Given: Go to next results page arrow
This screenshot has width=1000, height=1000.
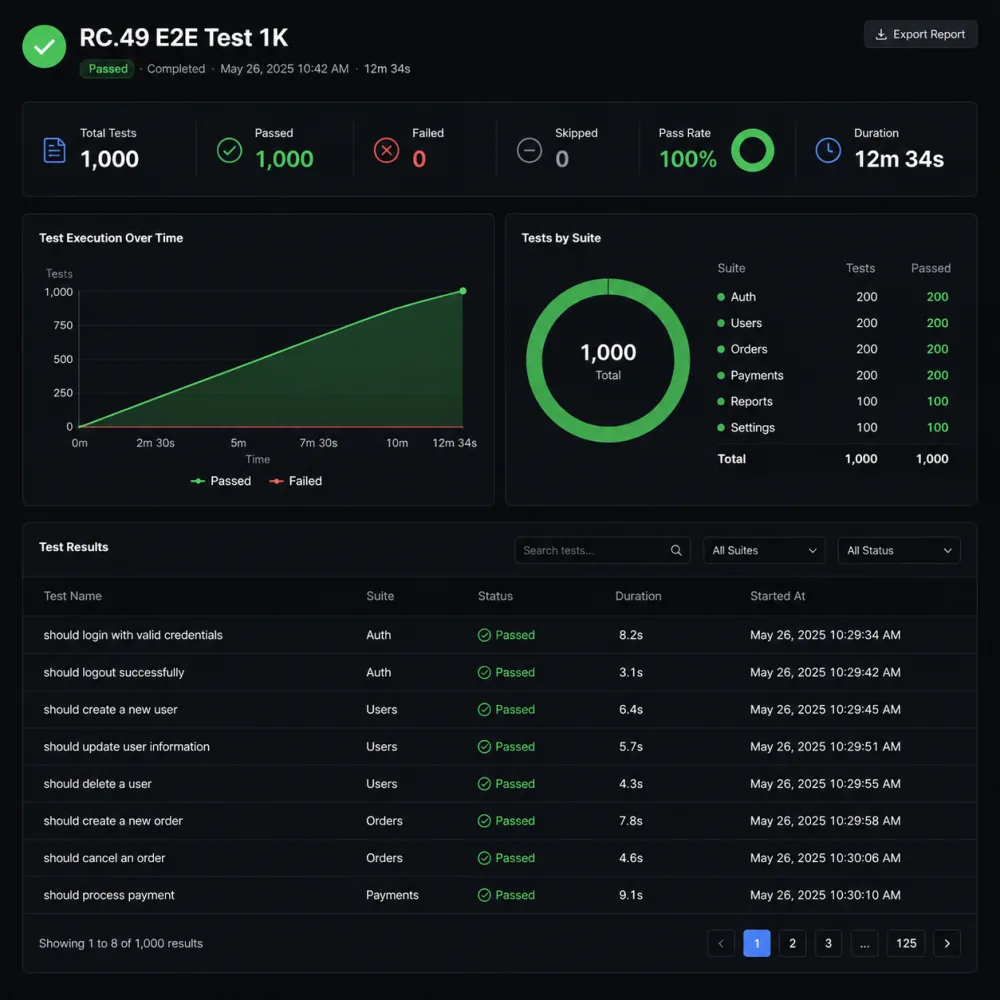Looking at the screenshot, I should pos(946,943).
